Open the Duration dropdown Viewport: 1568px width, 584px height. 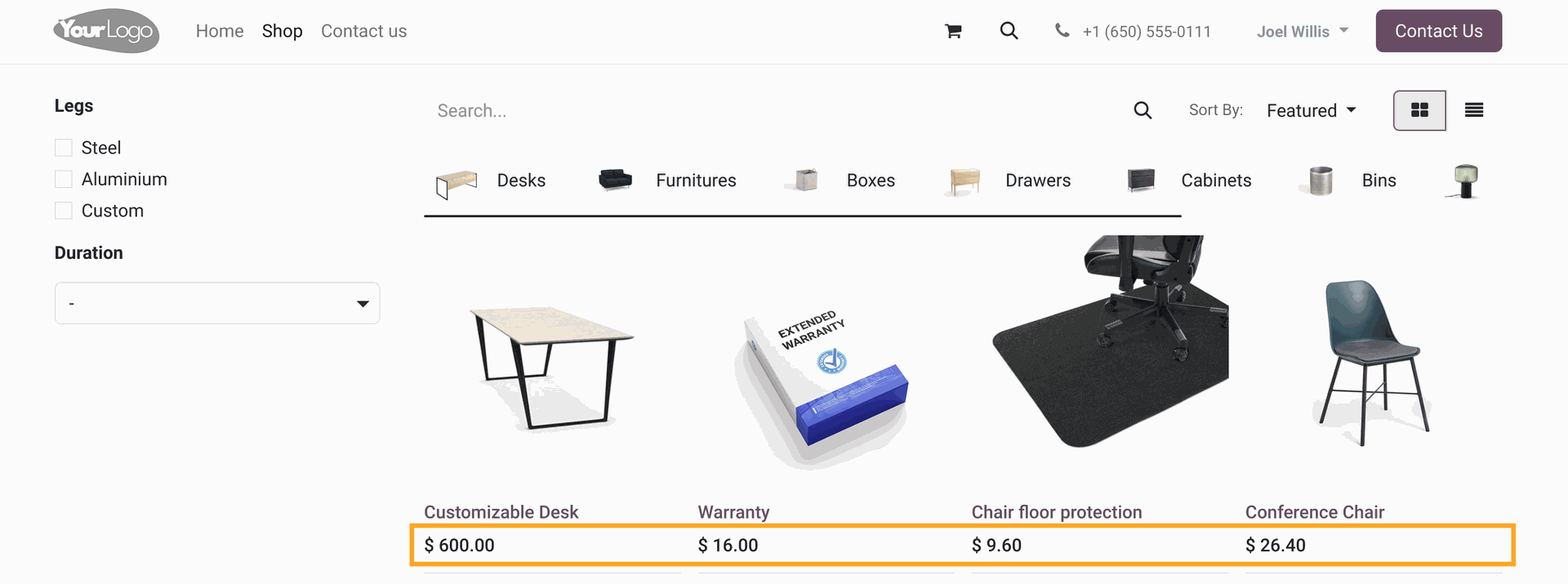coord(217,303)
